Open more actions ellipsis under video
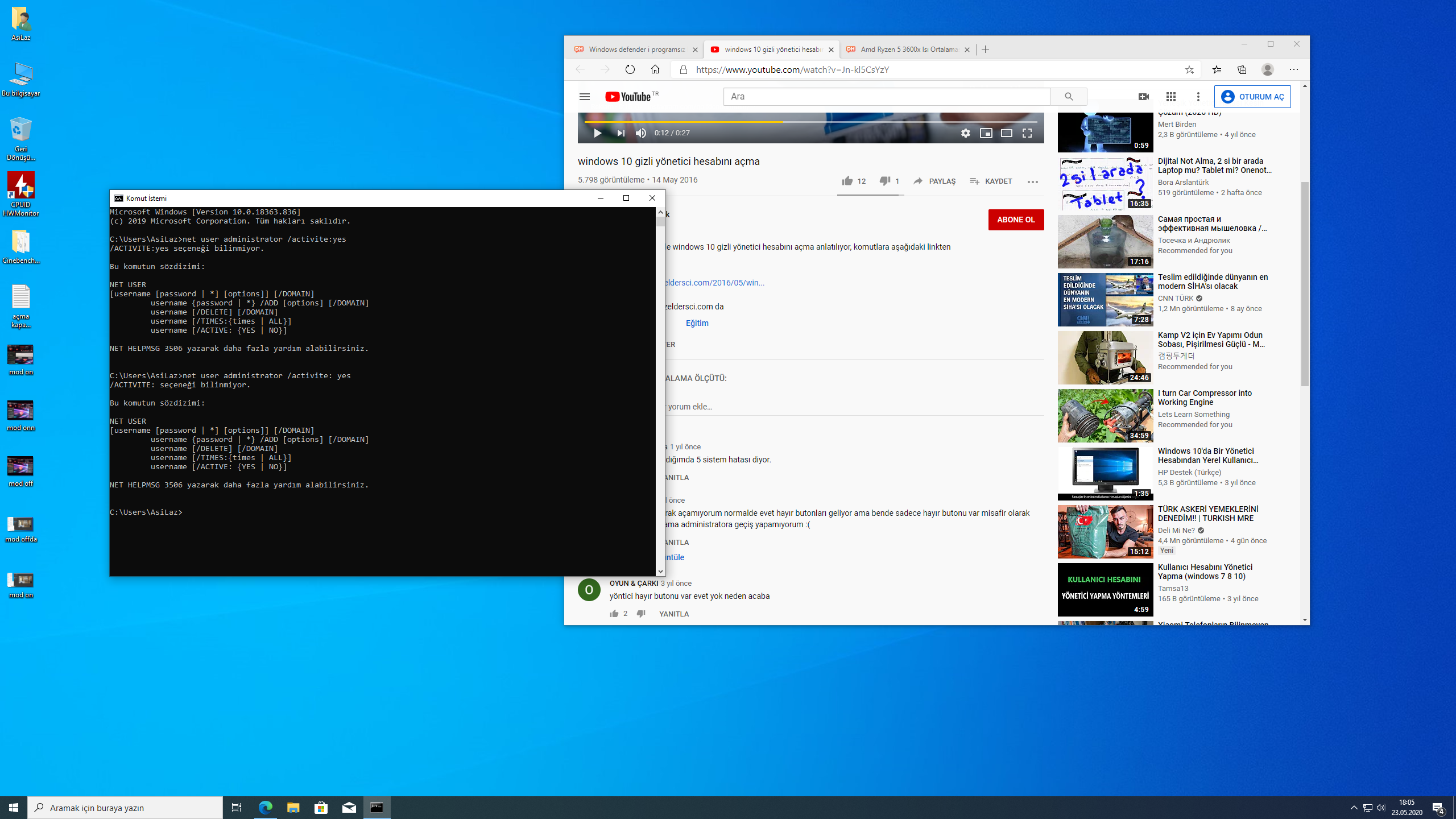Screen dimensions: 1456x819 1032,181
